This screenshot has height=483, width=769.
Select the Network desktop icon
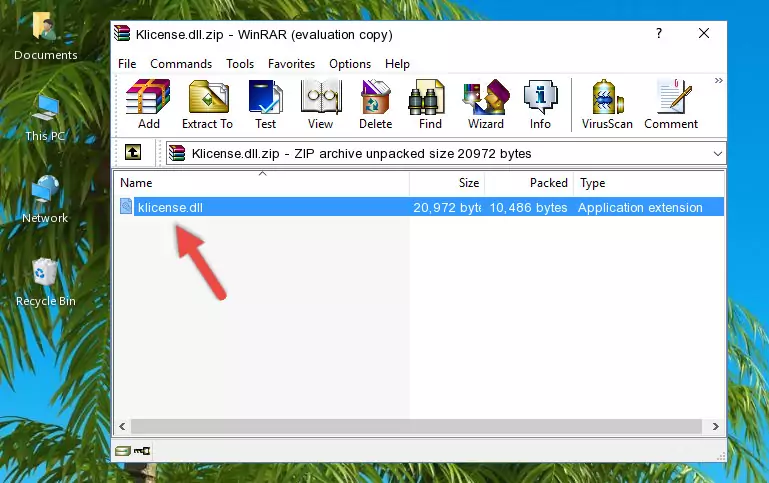(45, 199)
